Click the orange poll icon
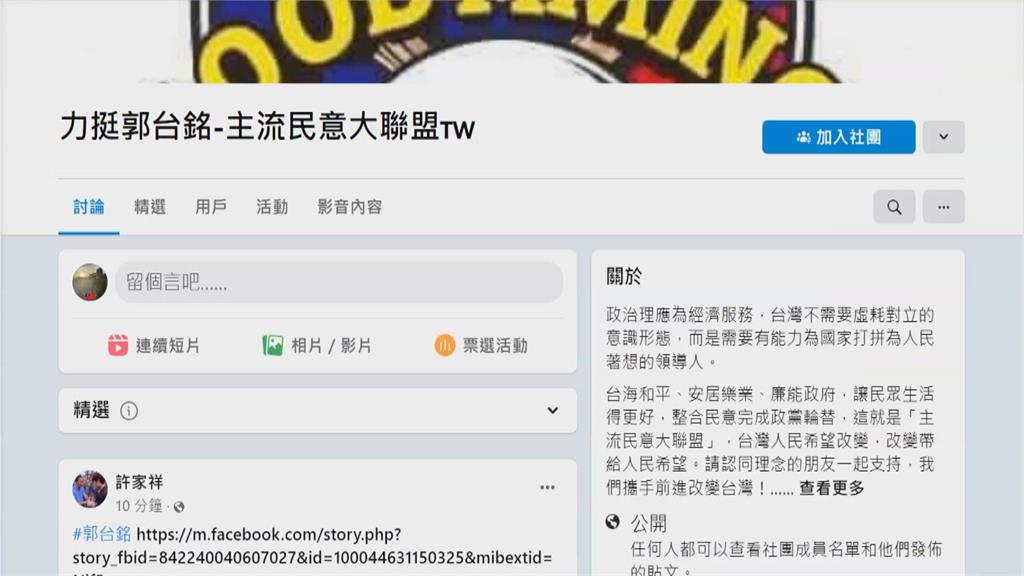This screenshot has width=1024, height=576. (445, 345)
